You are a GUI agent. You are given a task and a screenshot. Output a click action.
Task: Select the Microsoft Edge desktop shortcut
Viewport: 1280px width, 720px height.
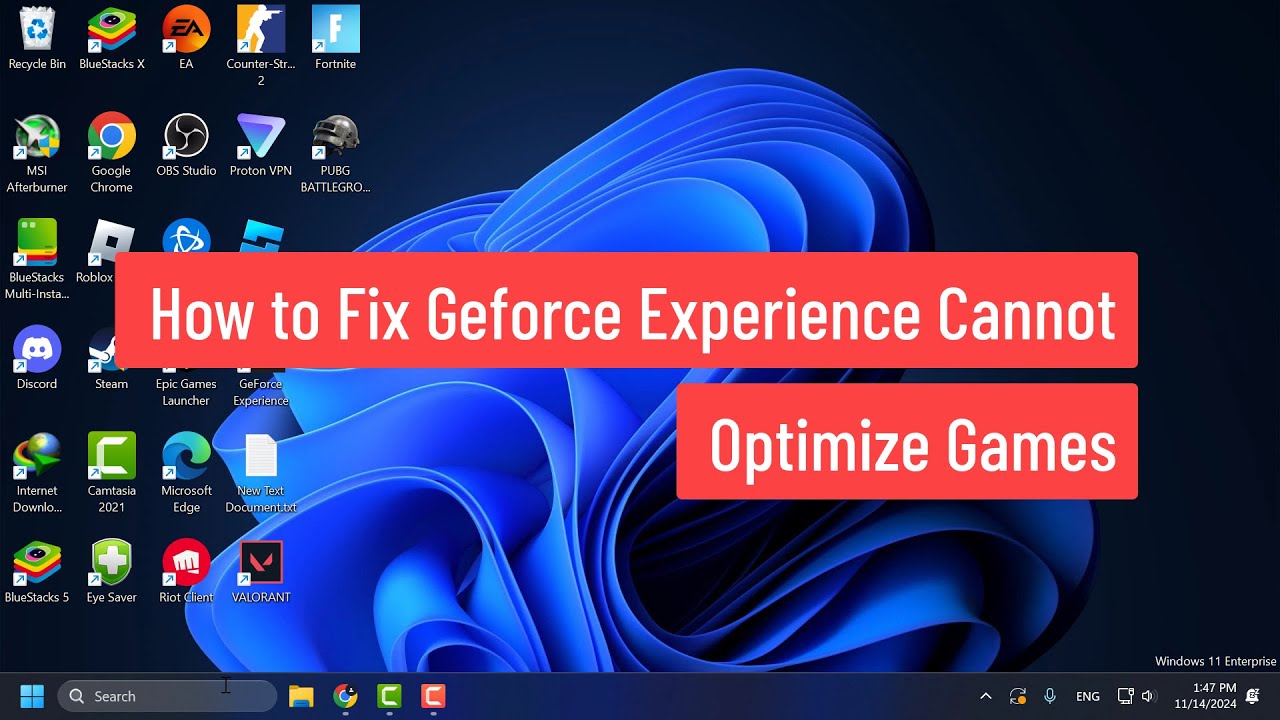(186, 474)
